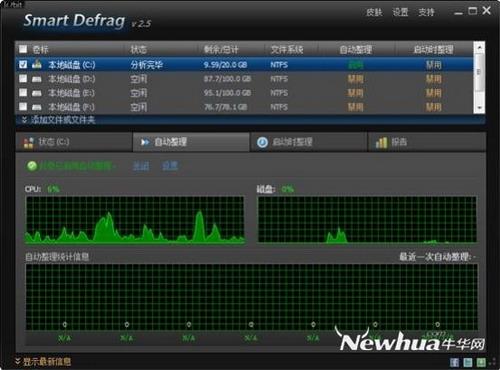Click the 95.1/100.0 GB size value

[227, 93]
